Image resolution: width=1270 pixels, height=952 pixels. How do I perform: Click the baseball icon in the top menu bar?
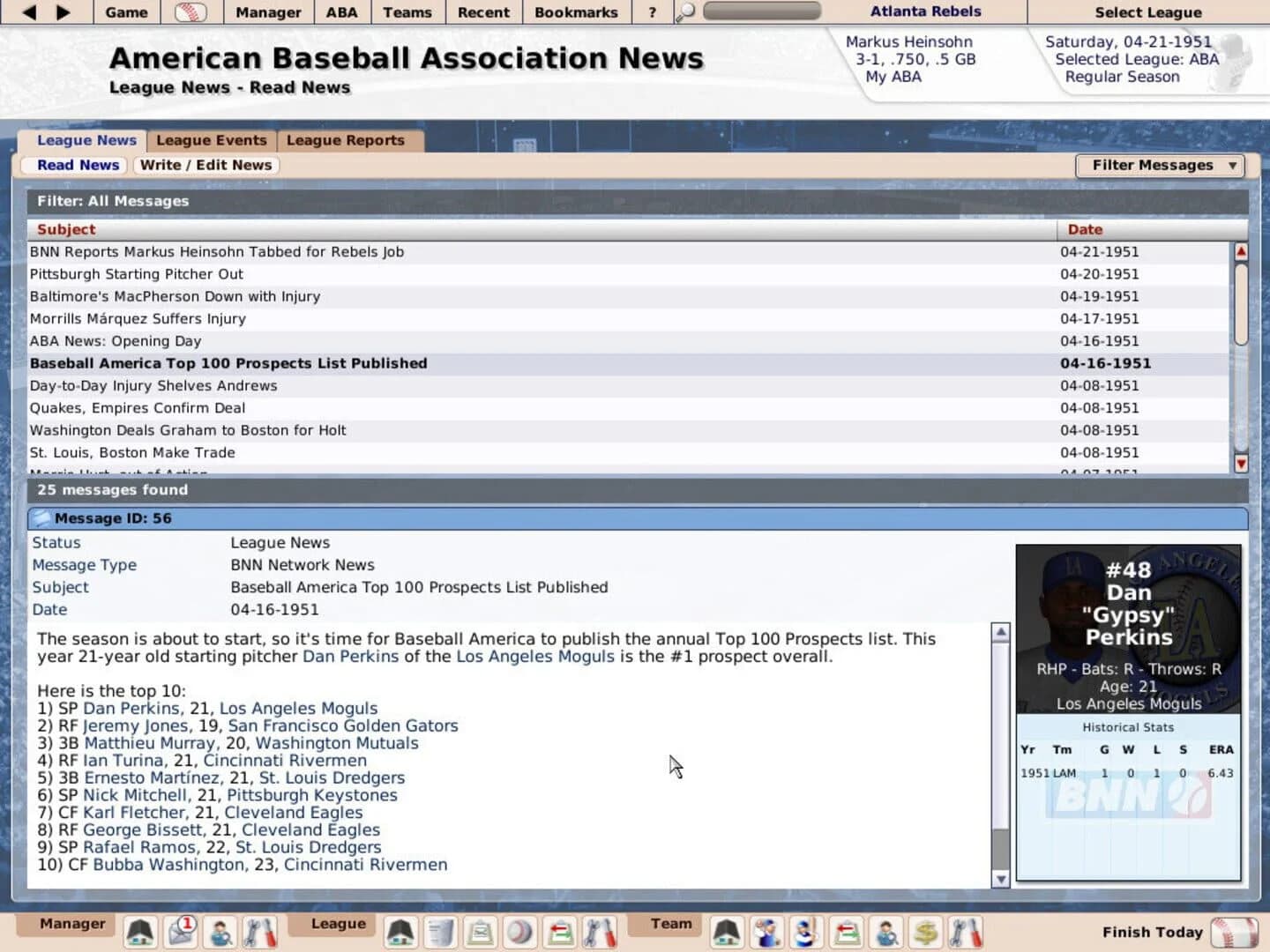[x=192, y=12]
